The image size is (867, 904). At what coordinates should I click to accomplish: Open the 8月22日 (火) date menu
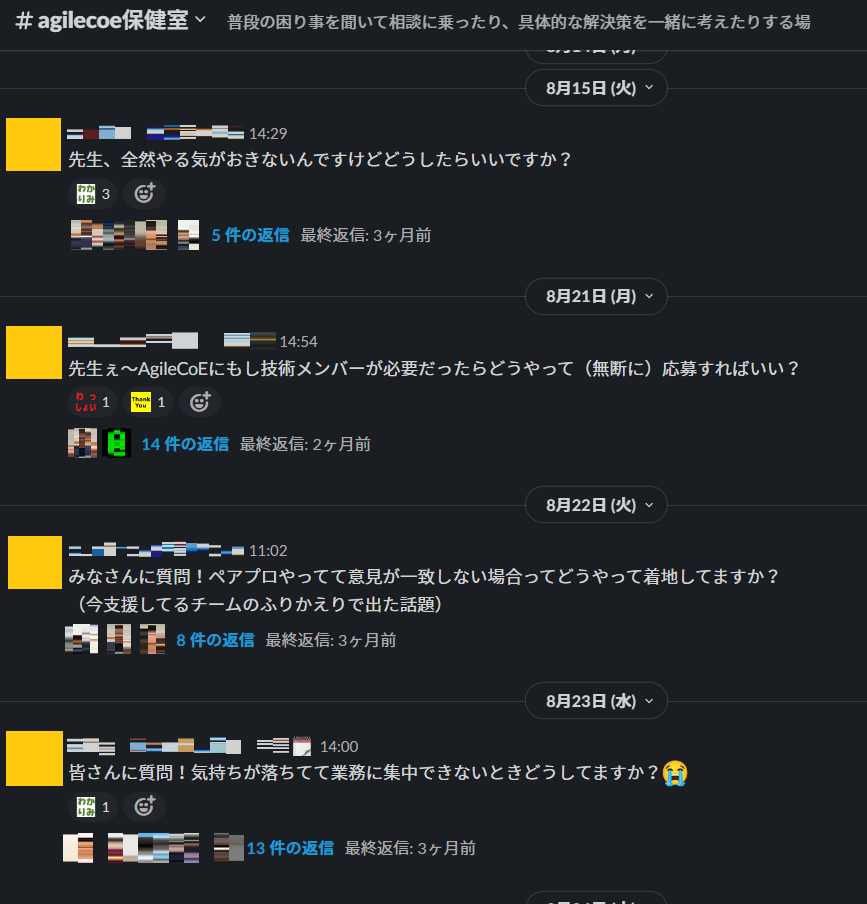tap(596, 505)
